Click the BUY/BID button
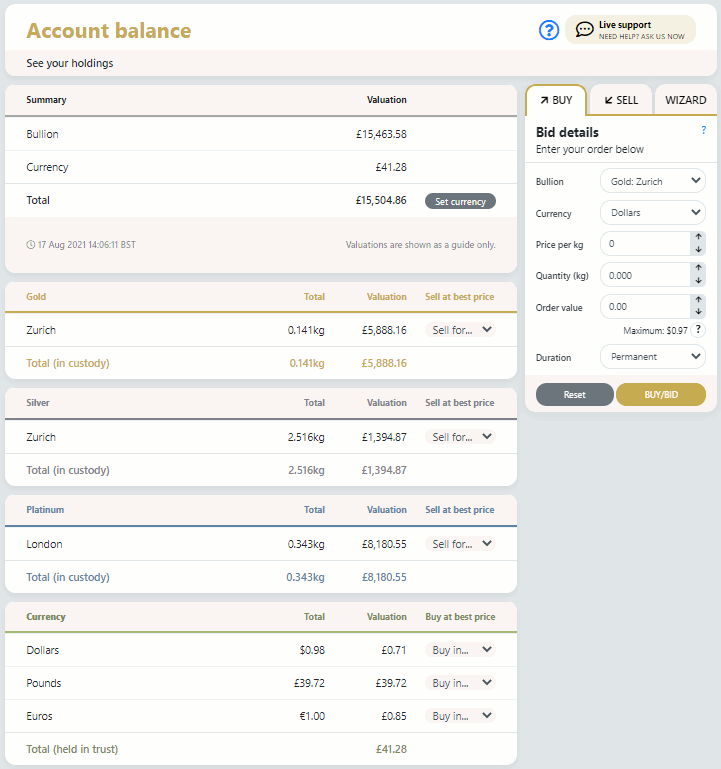The width and height of the screenshot is (721, 769). tap(661, 394)
